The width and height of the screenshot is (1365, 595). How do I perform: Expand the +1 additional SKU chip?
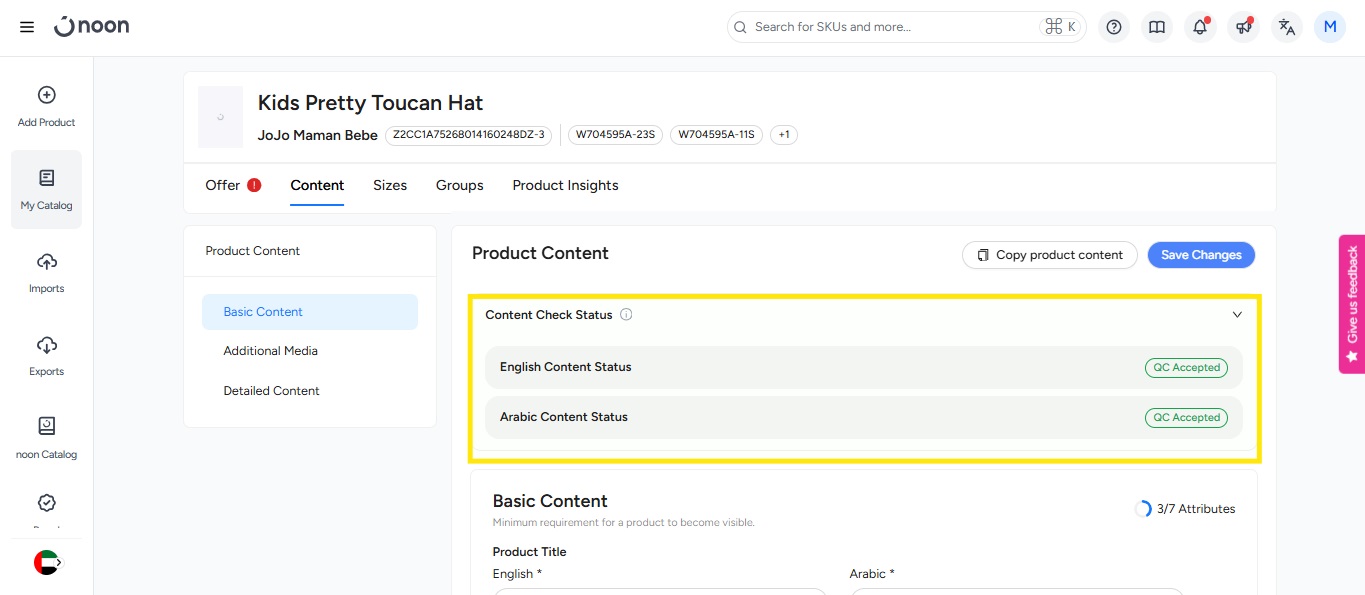click(783, 135)
